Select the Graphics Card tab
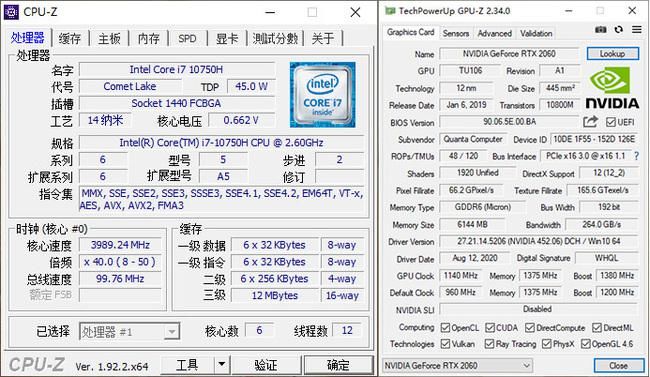Screen dimensions: 650x377 [410, 32]
